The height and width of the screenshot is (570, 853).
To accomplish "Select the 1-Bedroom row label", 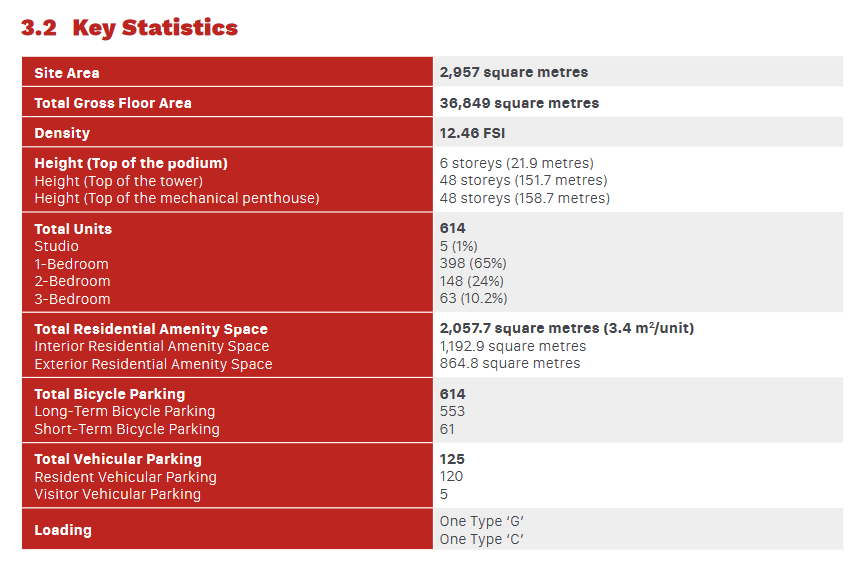I will pos(71,264).
